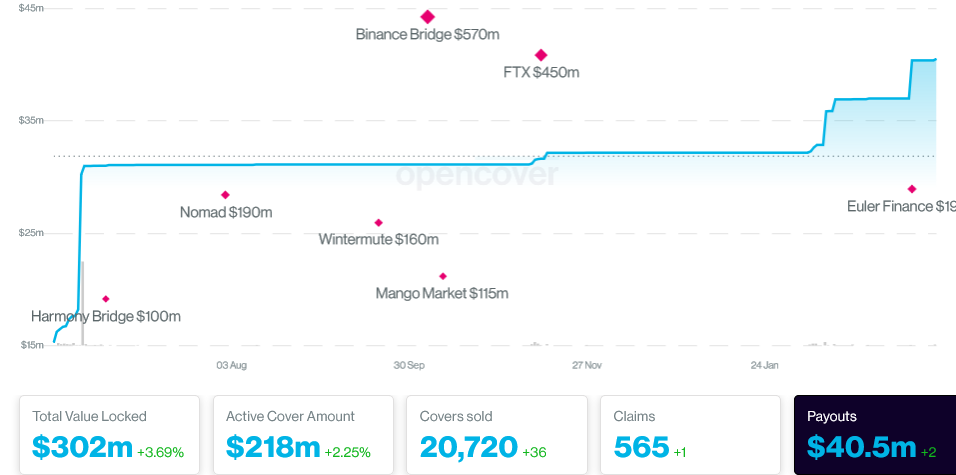Viewport: 956px width, 475px height.
Task: Click the $40.5m payouts value
Action: (x=861, y=447)
